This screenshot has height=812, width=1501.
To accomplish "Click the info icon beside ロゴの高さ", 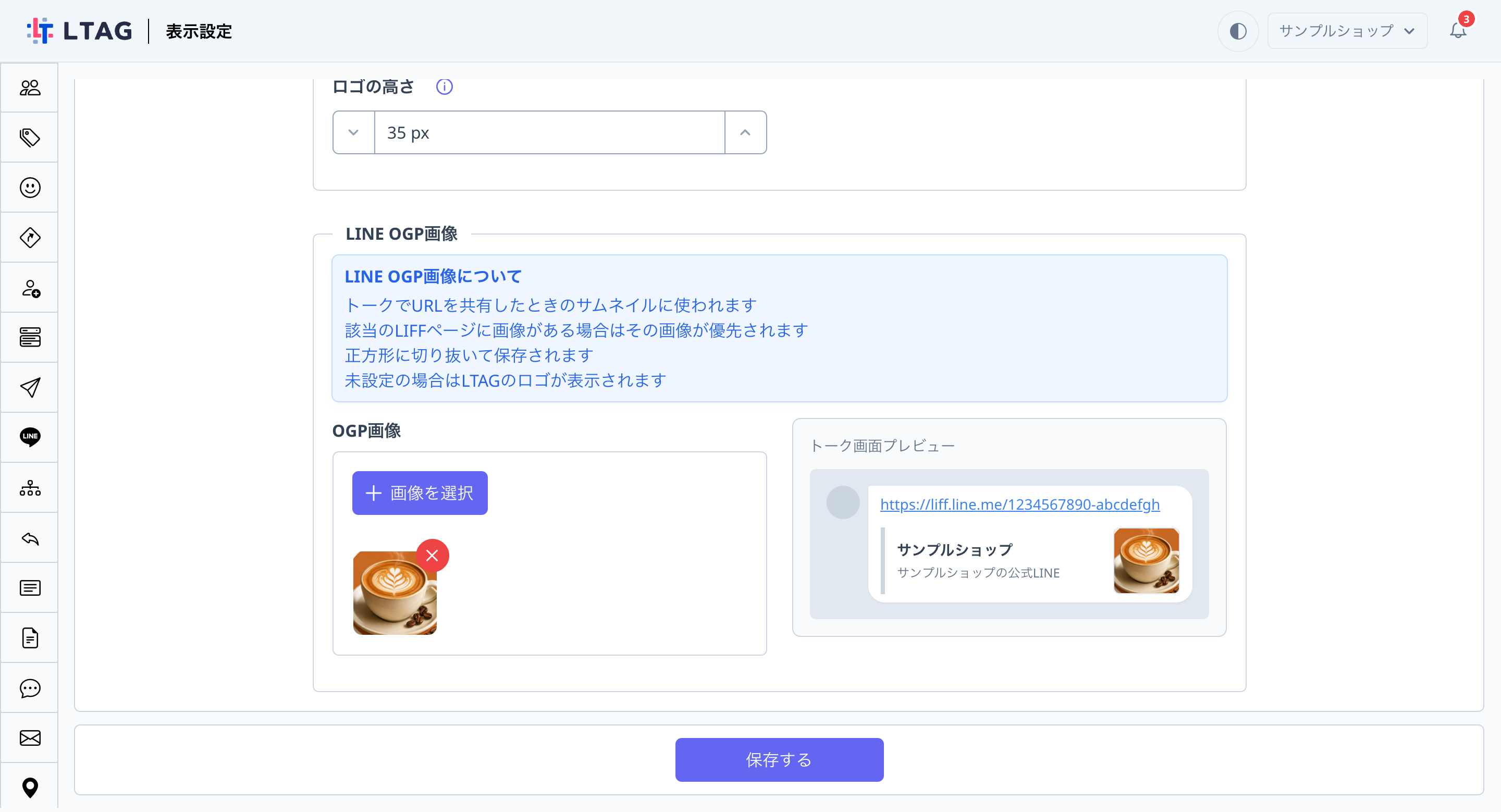I will (x=444, y=87).
